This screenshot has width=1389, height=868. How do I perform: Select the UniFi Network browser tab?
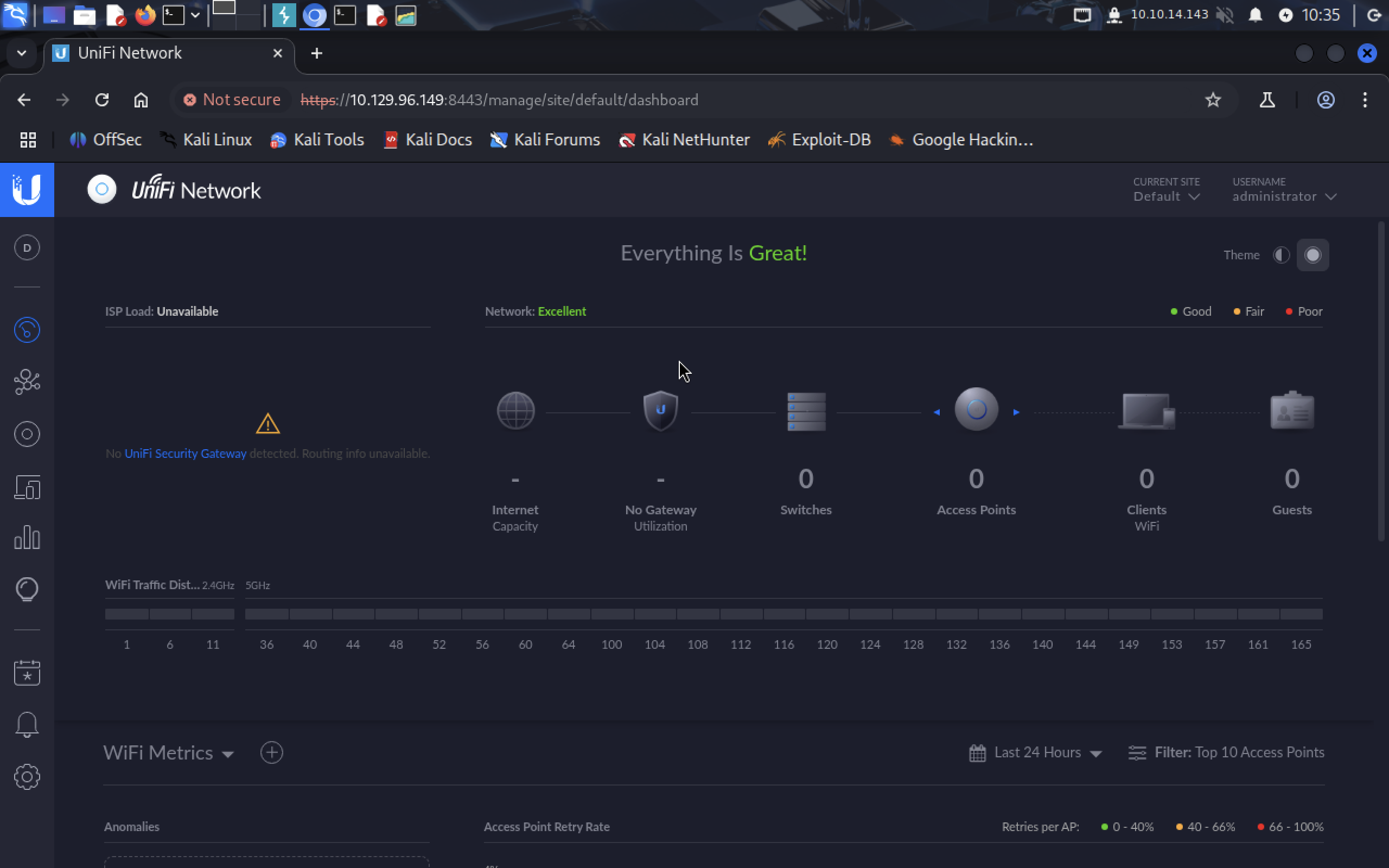(x=169, y=53)
